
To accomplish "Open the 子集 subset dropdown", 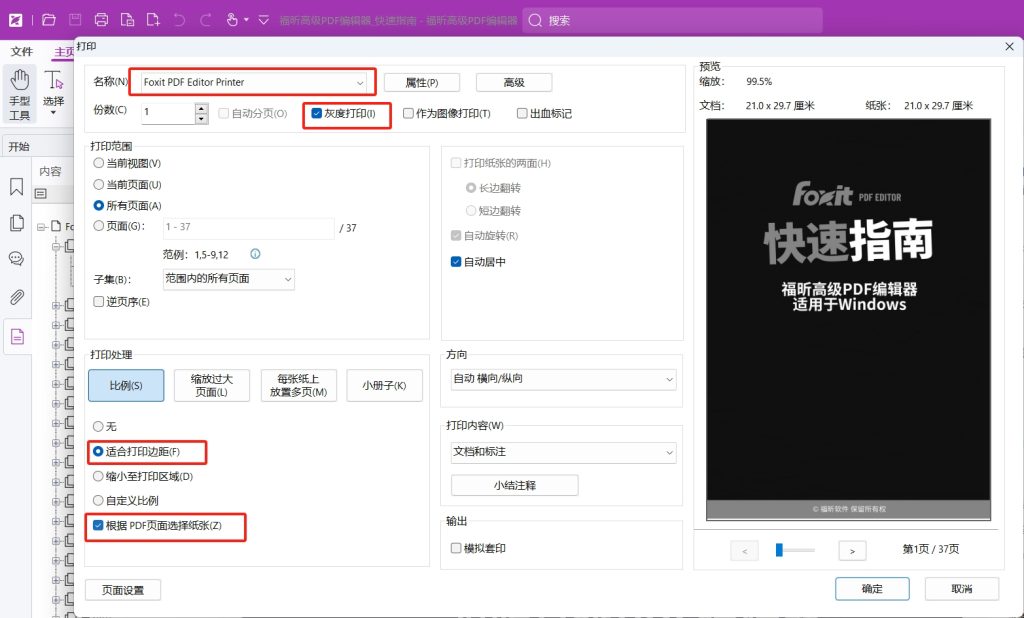I will [229, 279].
